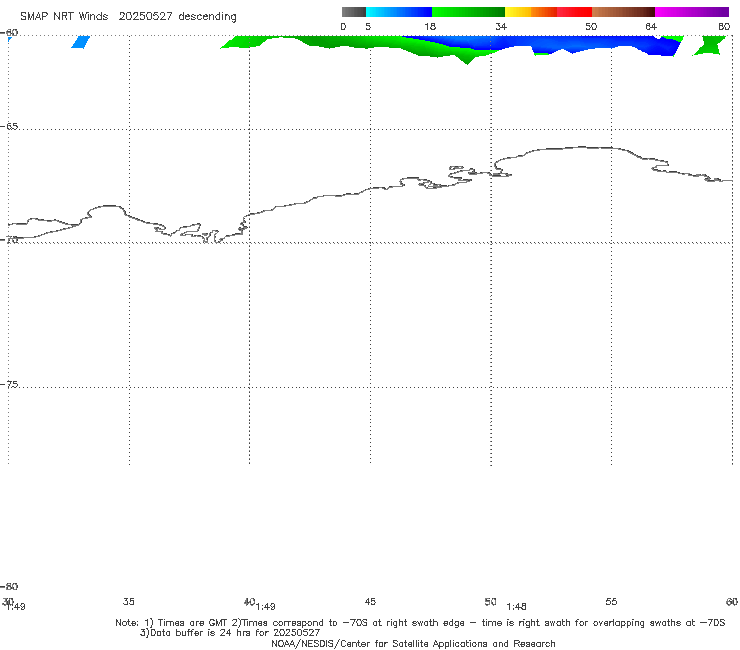The height and width of the screenshot is (650, 740).
Task: Click the '18' color bar scale label
Action: point(430,26)
